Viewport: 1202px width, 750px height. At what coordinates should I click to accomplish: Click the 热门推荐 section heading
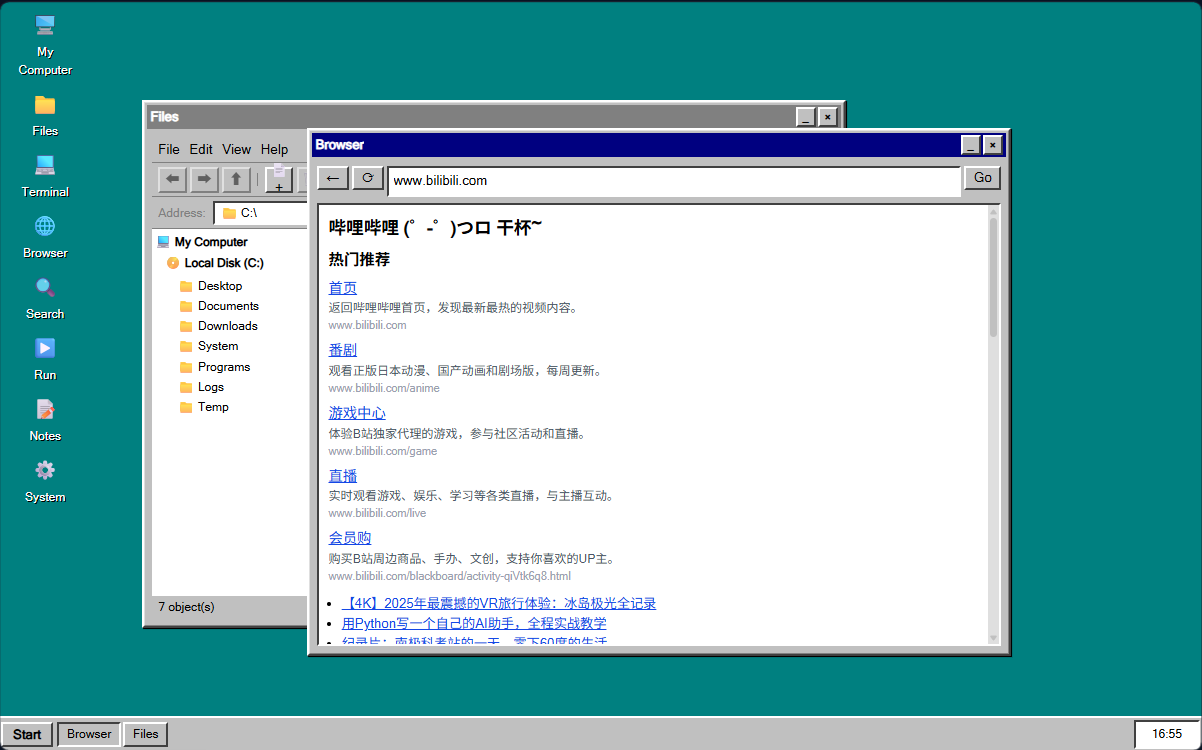pos(359,260)
